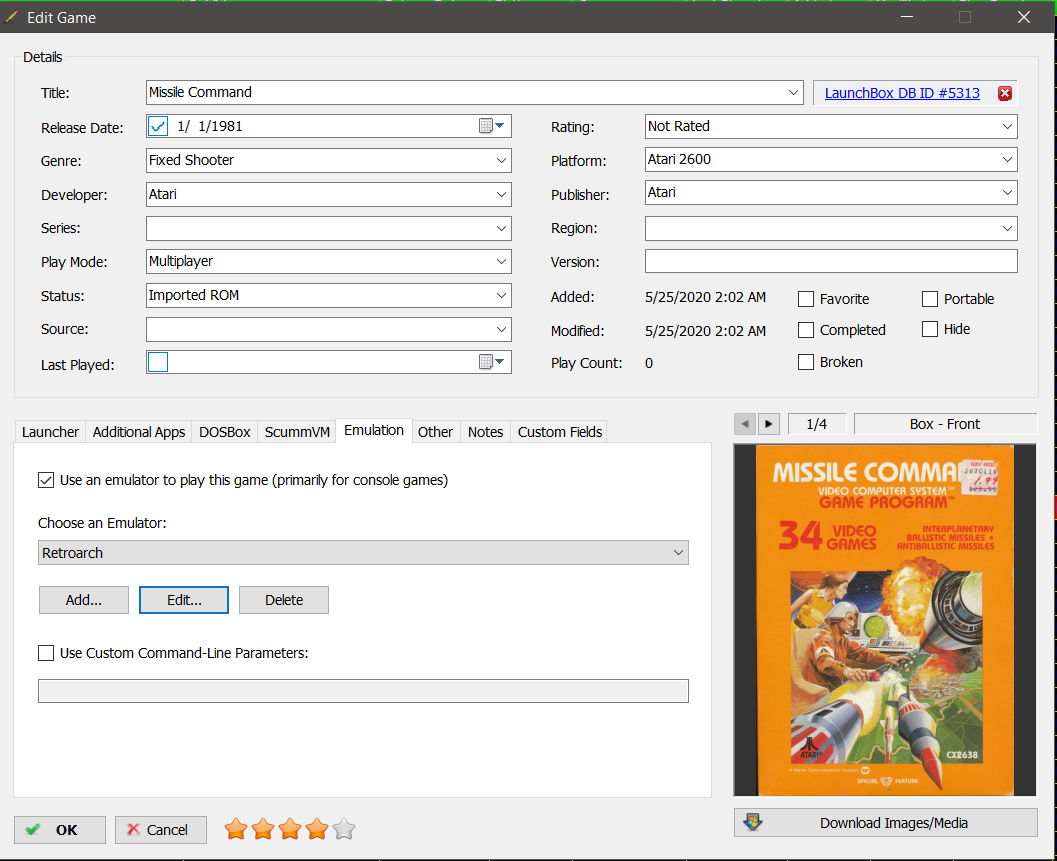This screenshot has width=1057, height=861.
Task: Click the Modified date 5/25/2020 2:02 AM
Action: coord(705,331)
